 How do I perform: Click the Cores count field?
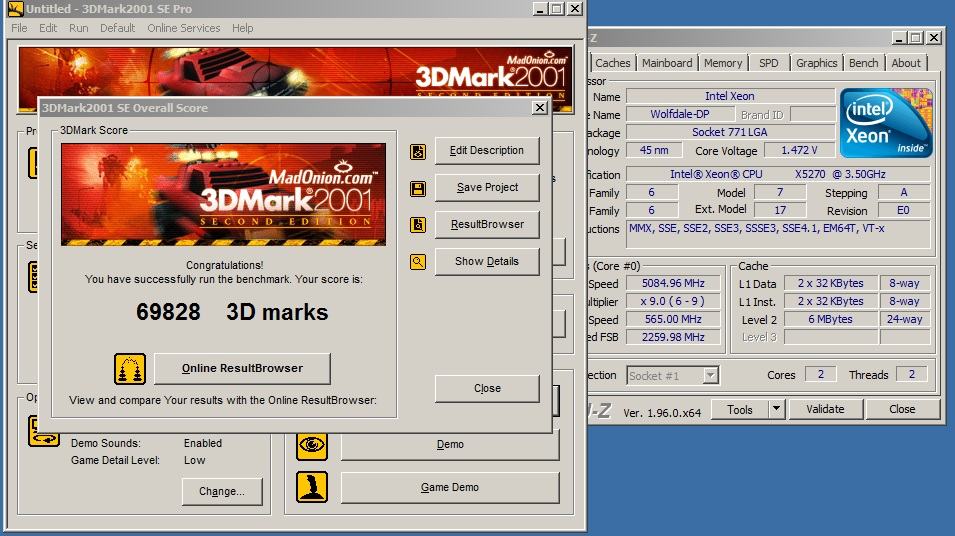click(820, 375)
